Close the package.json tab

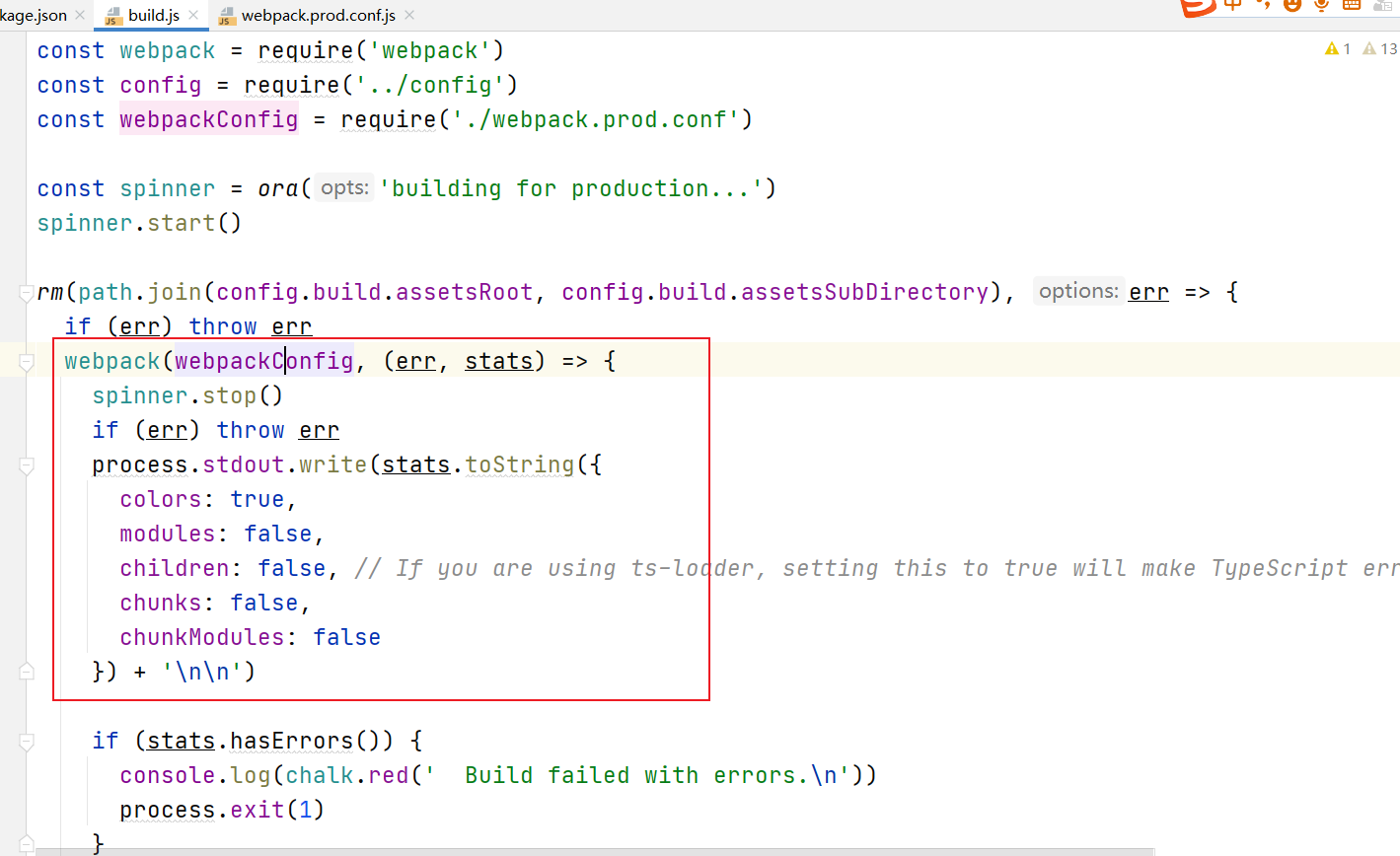pyautogui.click(x=80, y=15)
